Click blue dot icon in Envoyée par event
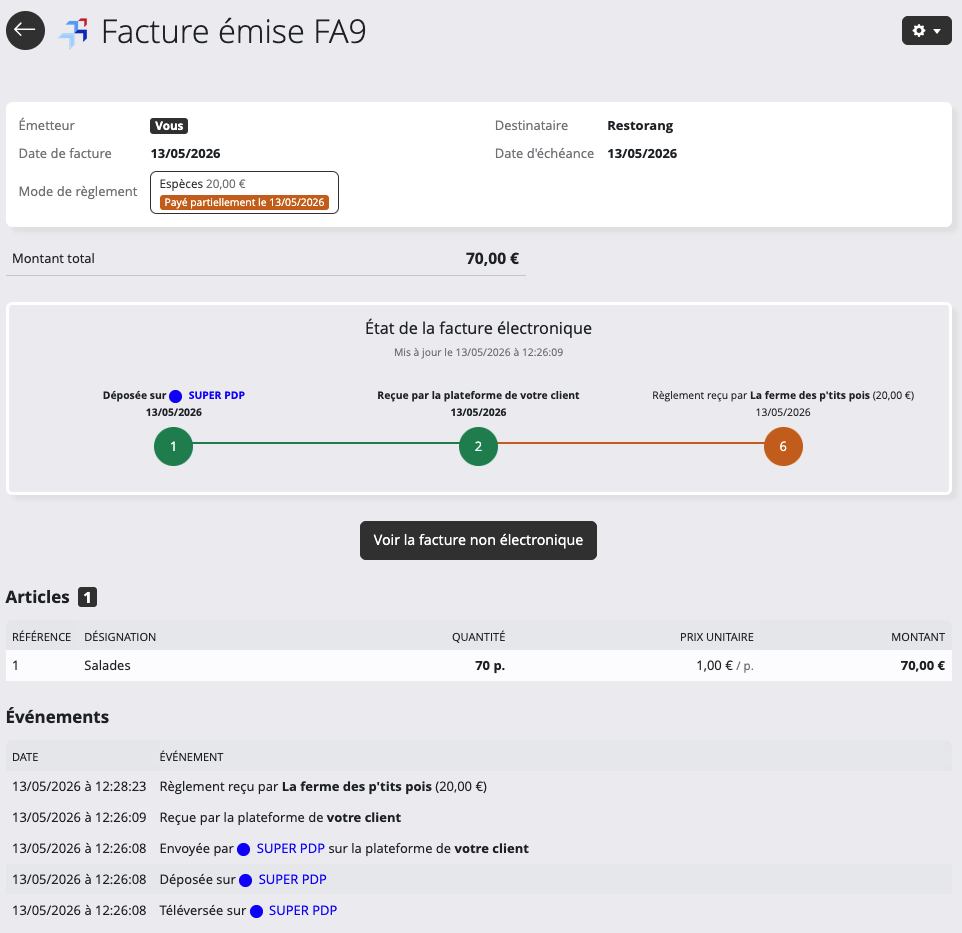Viewport: 962px width, 933px height. click(244, 850)
